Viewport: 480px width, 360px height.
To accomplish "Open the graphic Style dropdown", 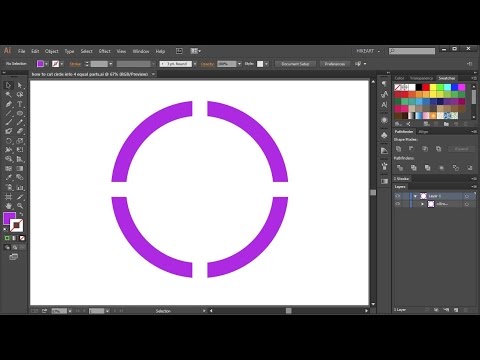I will [266, 64].
